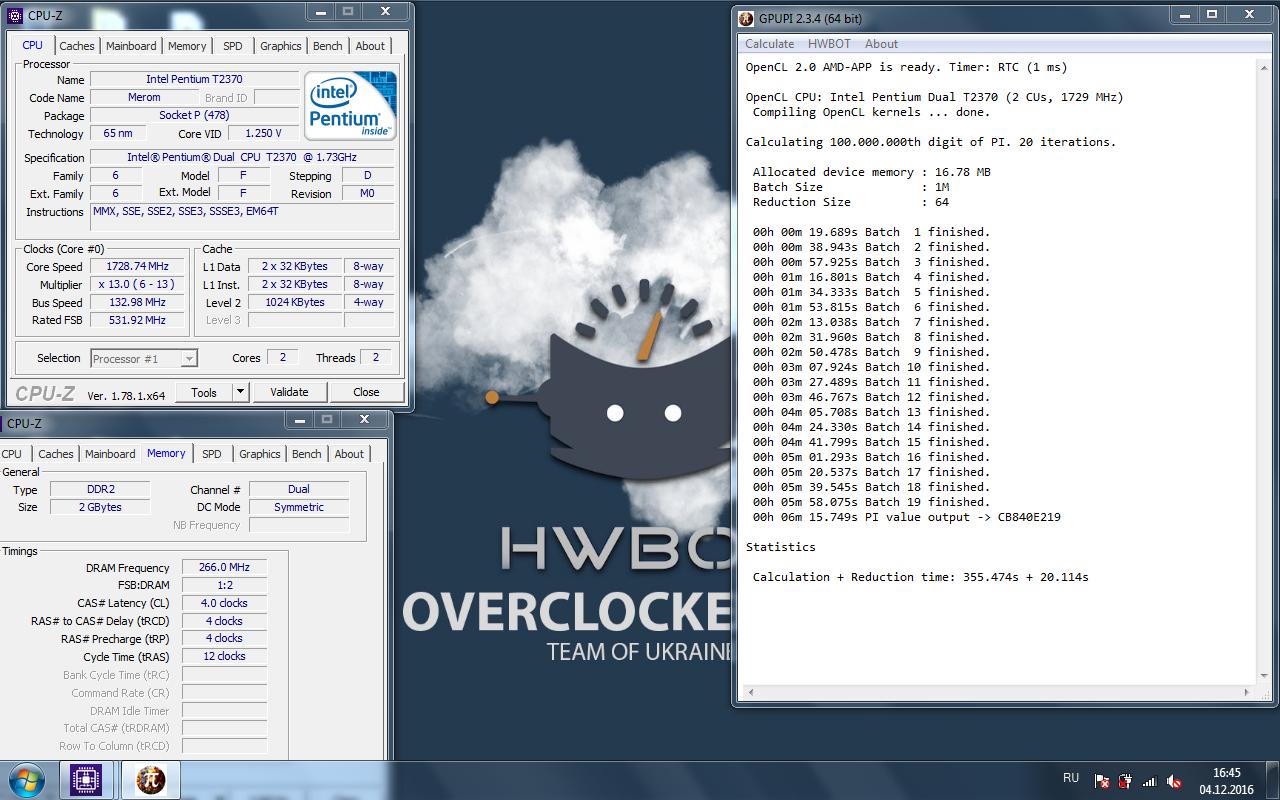The width and height of the screenshot is (1280, 800).
Task: Click the Tools button in CPU-Z
Action: pyautogui.click(x=204, y=392)
